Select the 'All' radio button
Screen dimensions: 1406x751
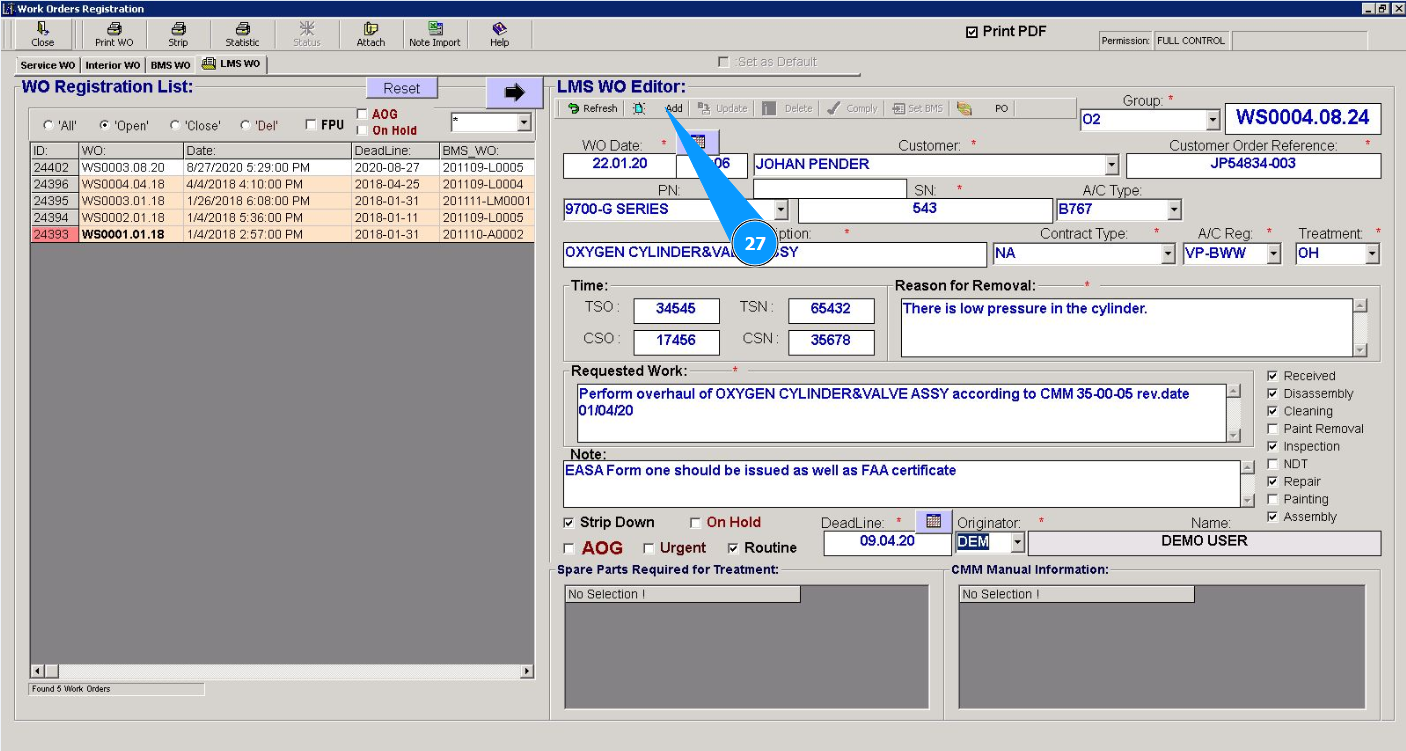[x=48, y=126]
